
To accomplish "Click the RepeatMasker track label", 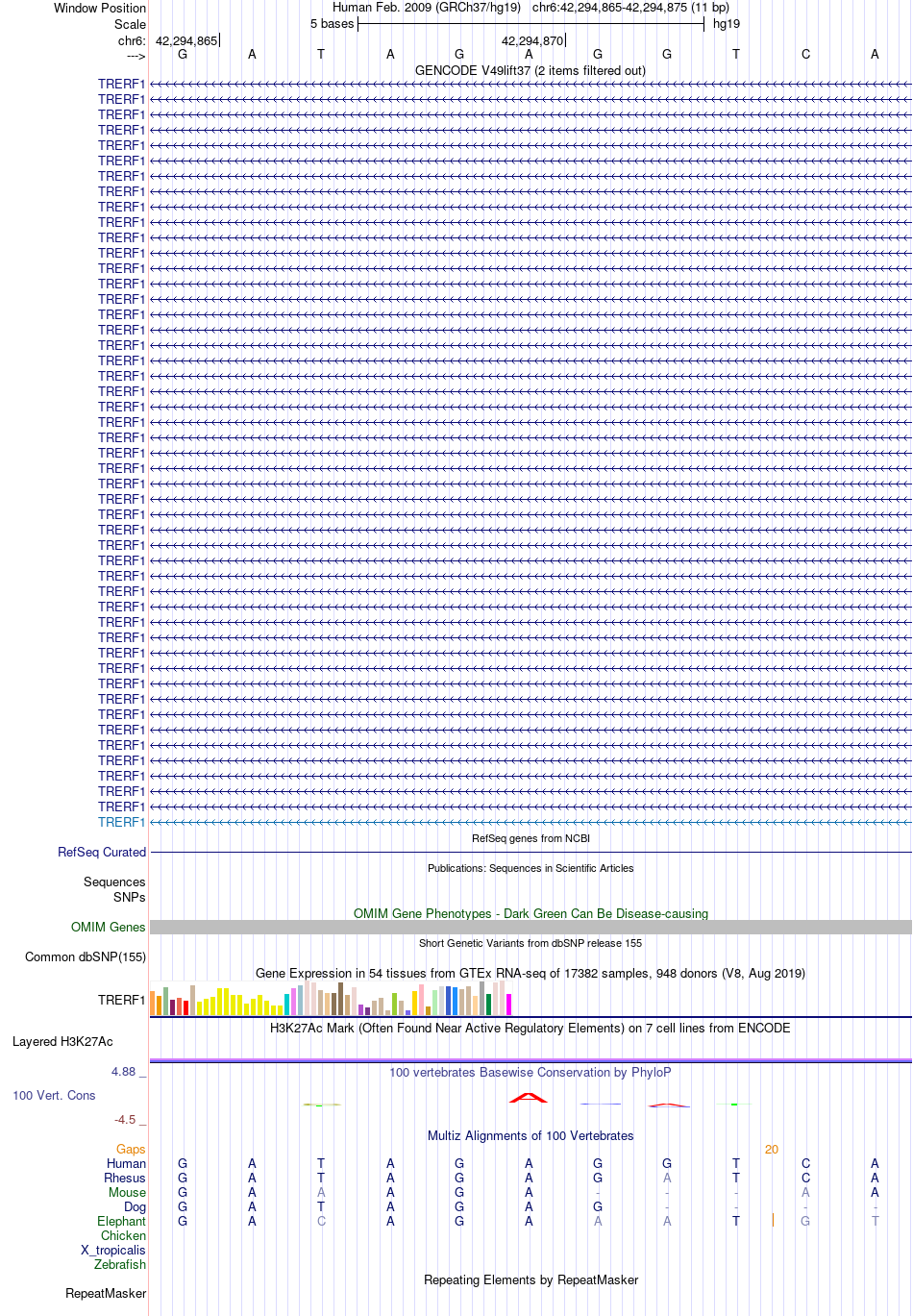I will (106, 1293).
